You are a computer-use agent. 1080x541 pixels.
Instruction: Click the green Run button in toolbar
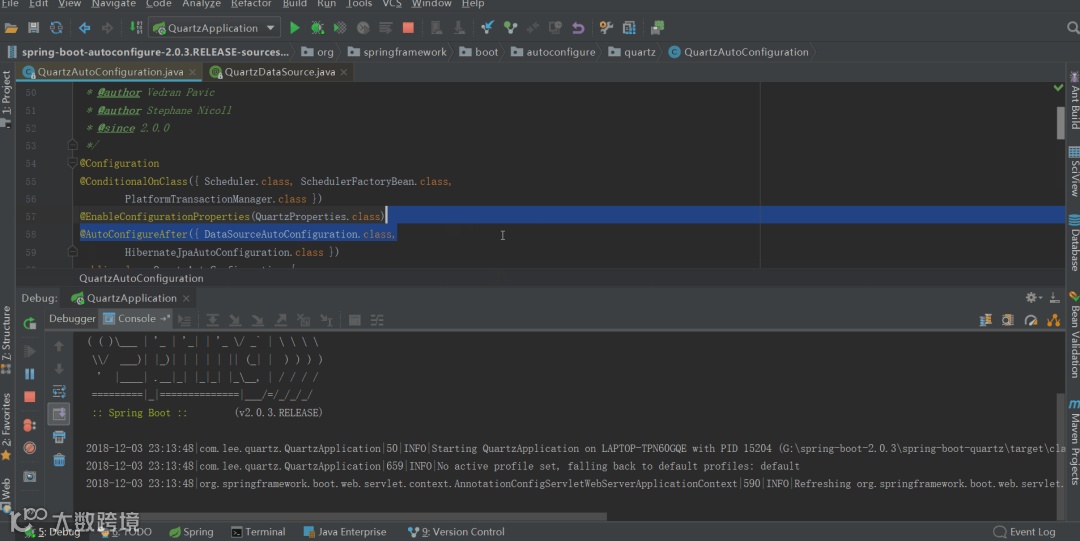tap(295, 28)
